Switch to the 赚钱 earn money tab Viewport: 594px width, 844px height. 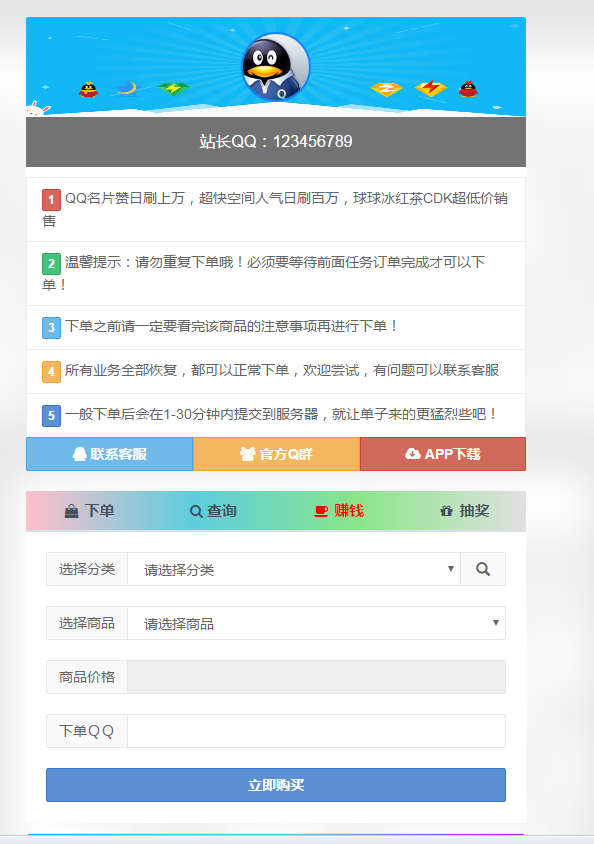tap(339, 510)
